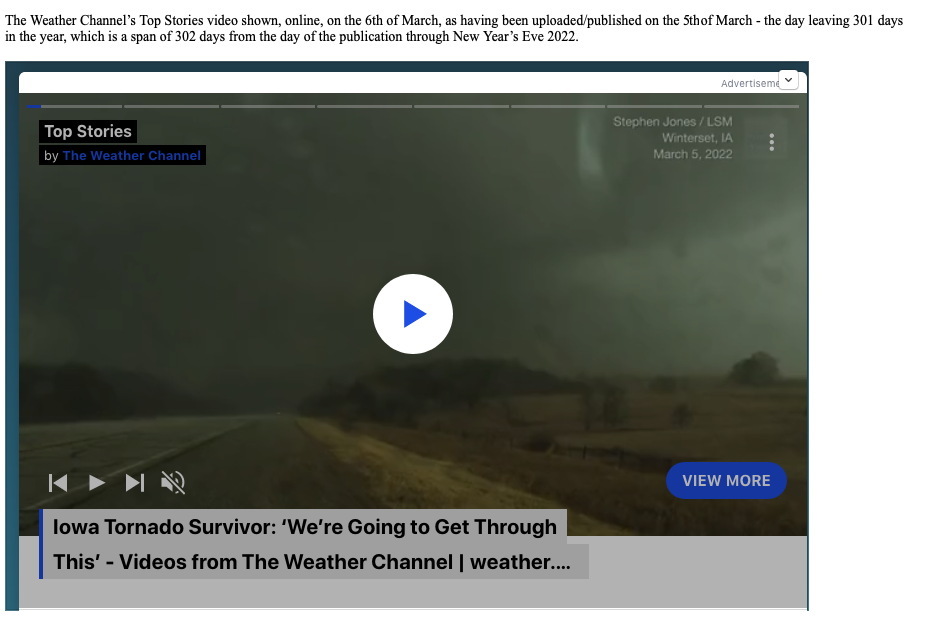This screenshot has height=630, width=949.
Task: Skip to the previous video
Action: [58, 483]
